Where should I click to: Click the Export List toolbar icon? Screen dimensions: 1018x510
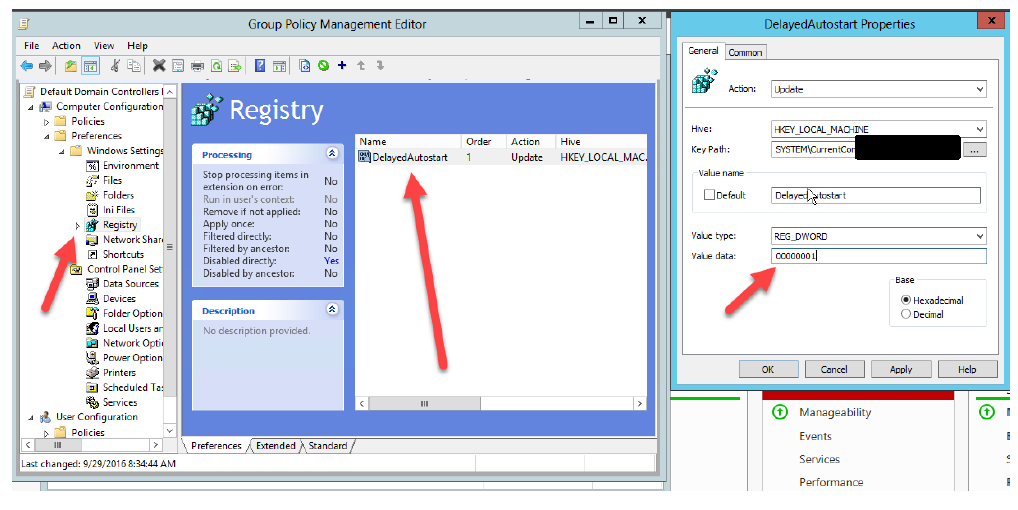[x=235, y=66]
